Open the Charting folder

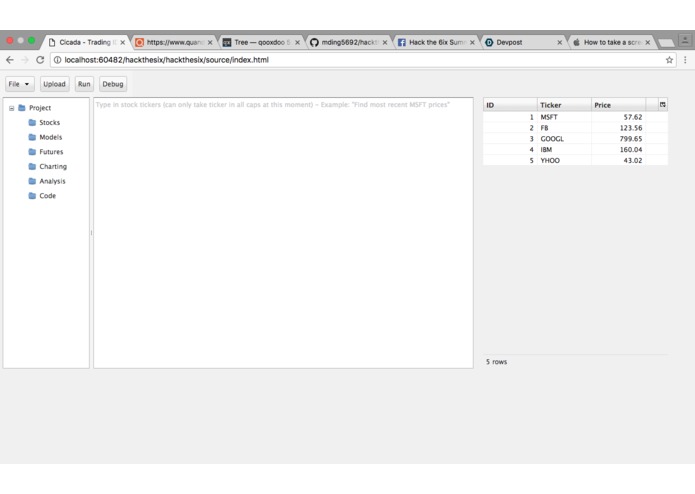[53, 166]
